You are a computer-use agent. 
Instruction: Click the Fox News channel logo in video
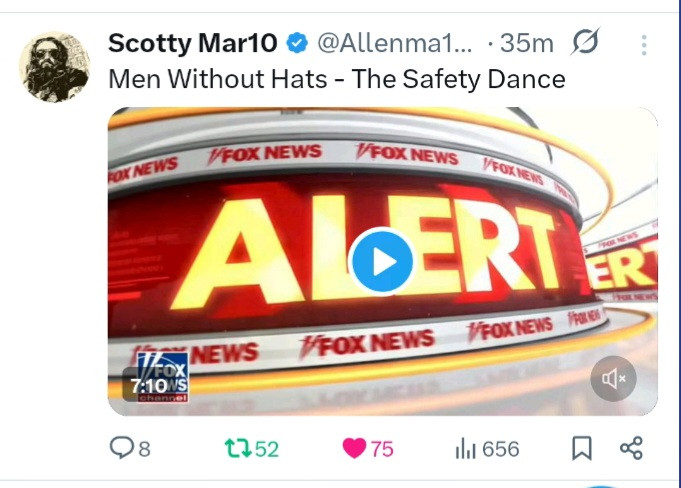pos(162,377)
